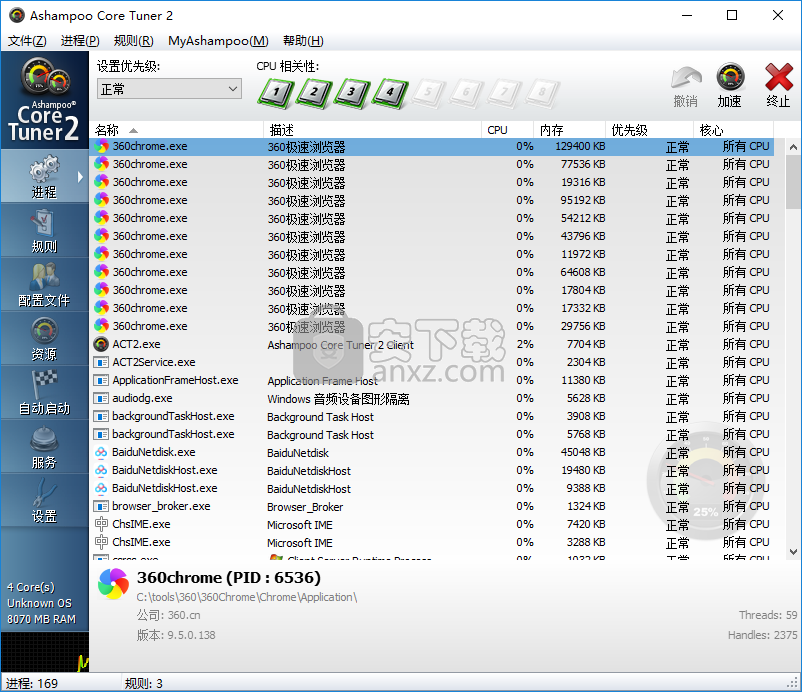This screenshot has height=692, width=802.
Task: Click the process list scrollbar thumb
Action: point(793,182)
